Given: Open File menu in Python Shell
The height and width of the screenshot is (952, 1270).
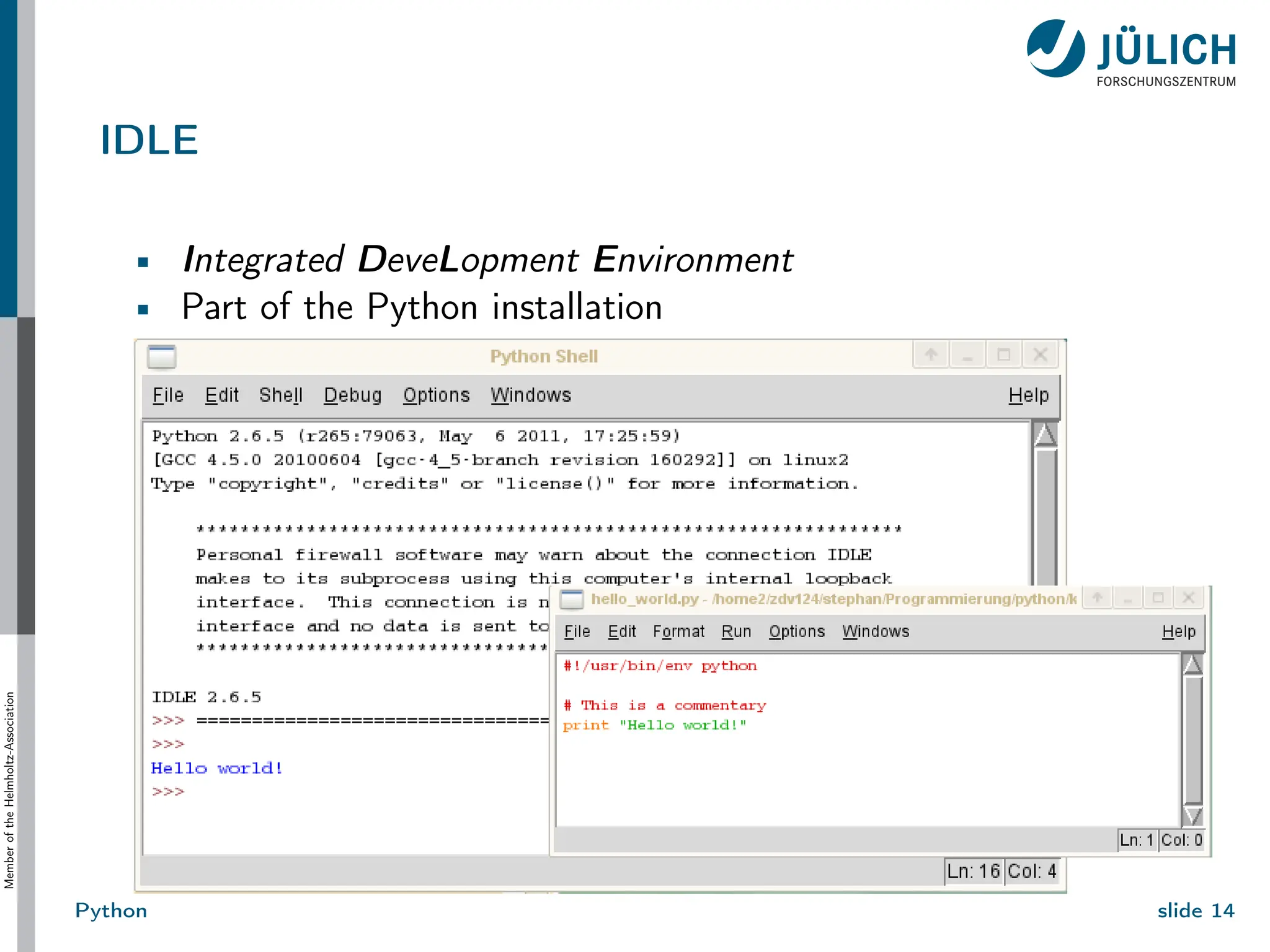Looking at the screenshot, I should [x=168, y=395].
